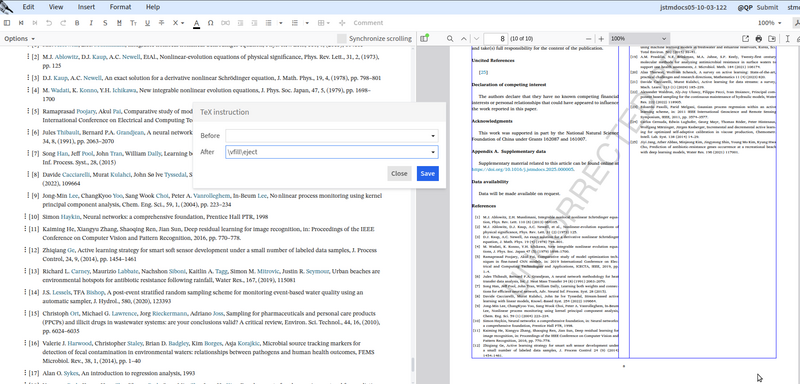This screenshot has width=800, height=384.
Task: Click the undo arrow icon
Action: pyautogui.click(x=49, y=23)
